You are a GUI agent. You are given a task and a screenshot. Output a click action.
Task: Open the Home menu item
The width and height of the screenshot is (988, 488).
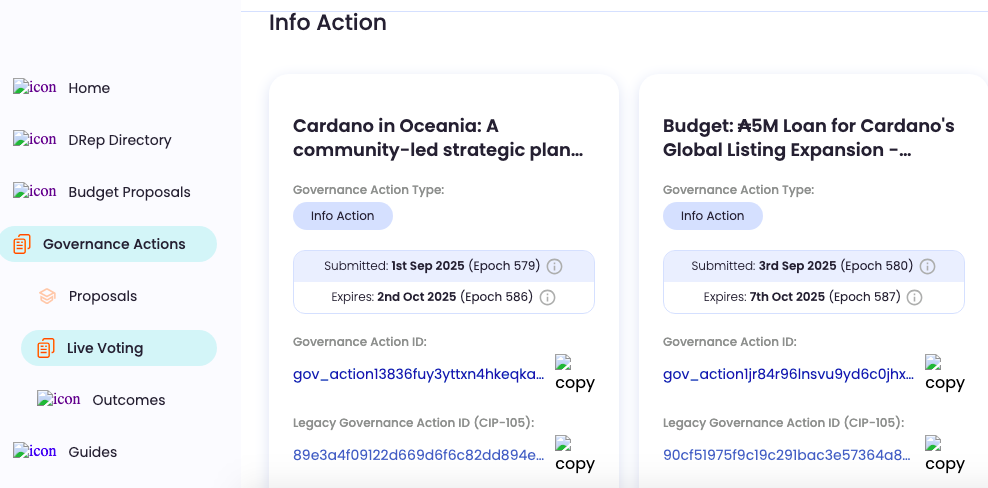pyautogui.click(x=89, y=88)
